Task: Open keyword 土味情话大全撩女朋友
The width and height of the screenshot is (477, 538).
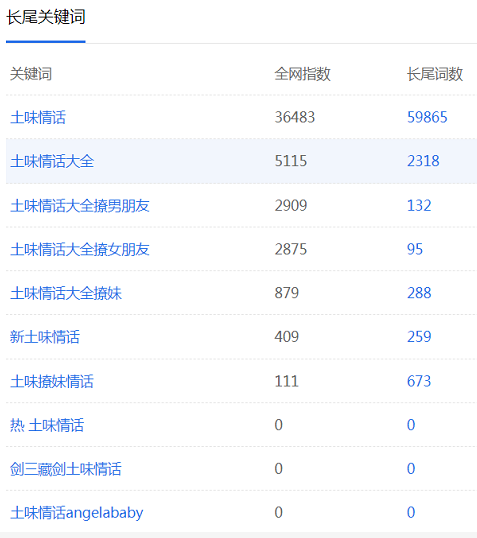Action: [80, 249]
